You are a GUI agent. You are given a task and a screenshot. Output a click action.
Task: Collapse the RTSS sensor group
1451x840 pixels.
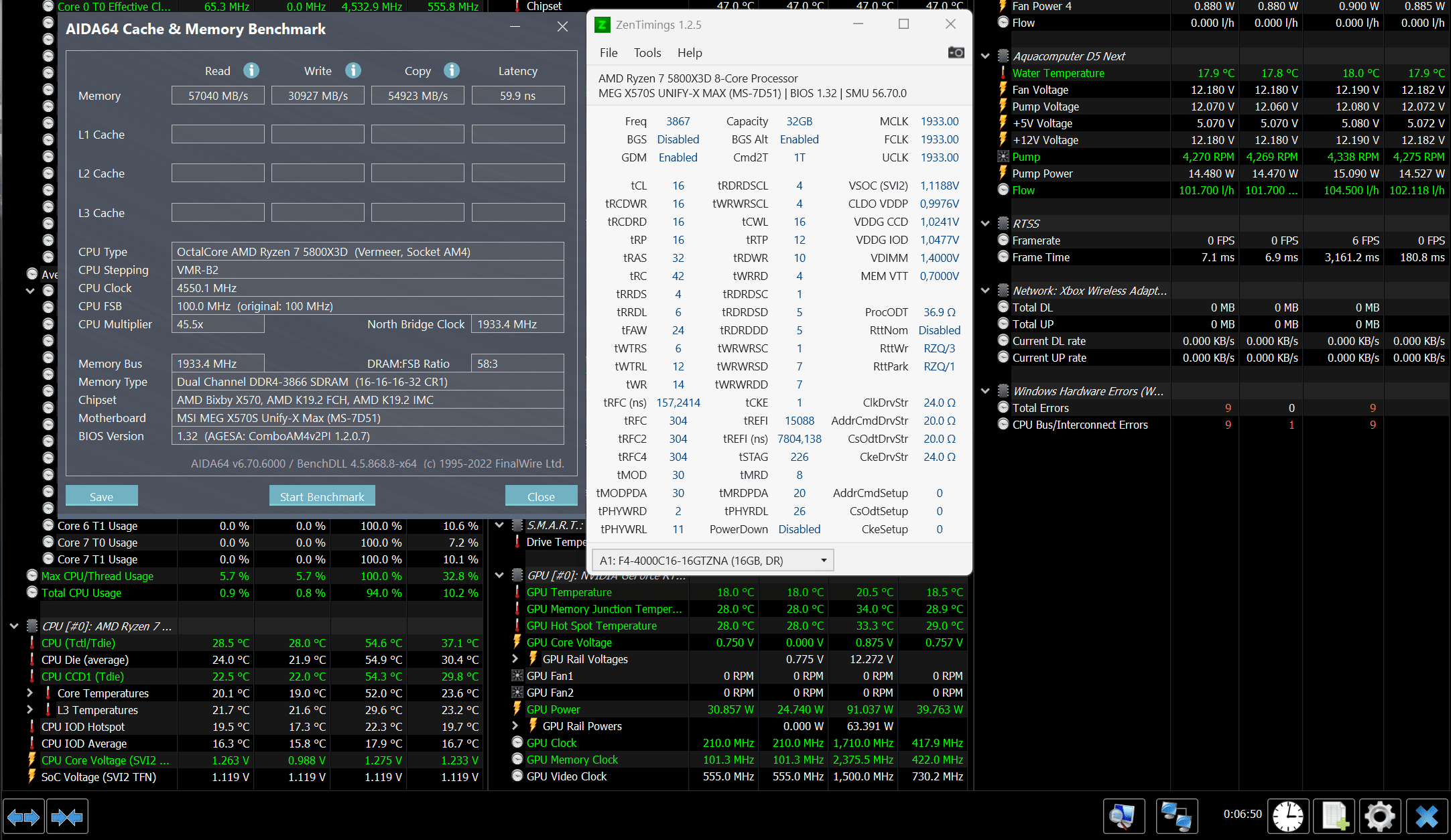[985, 224]
